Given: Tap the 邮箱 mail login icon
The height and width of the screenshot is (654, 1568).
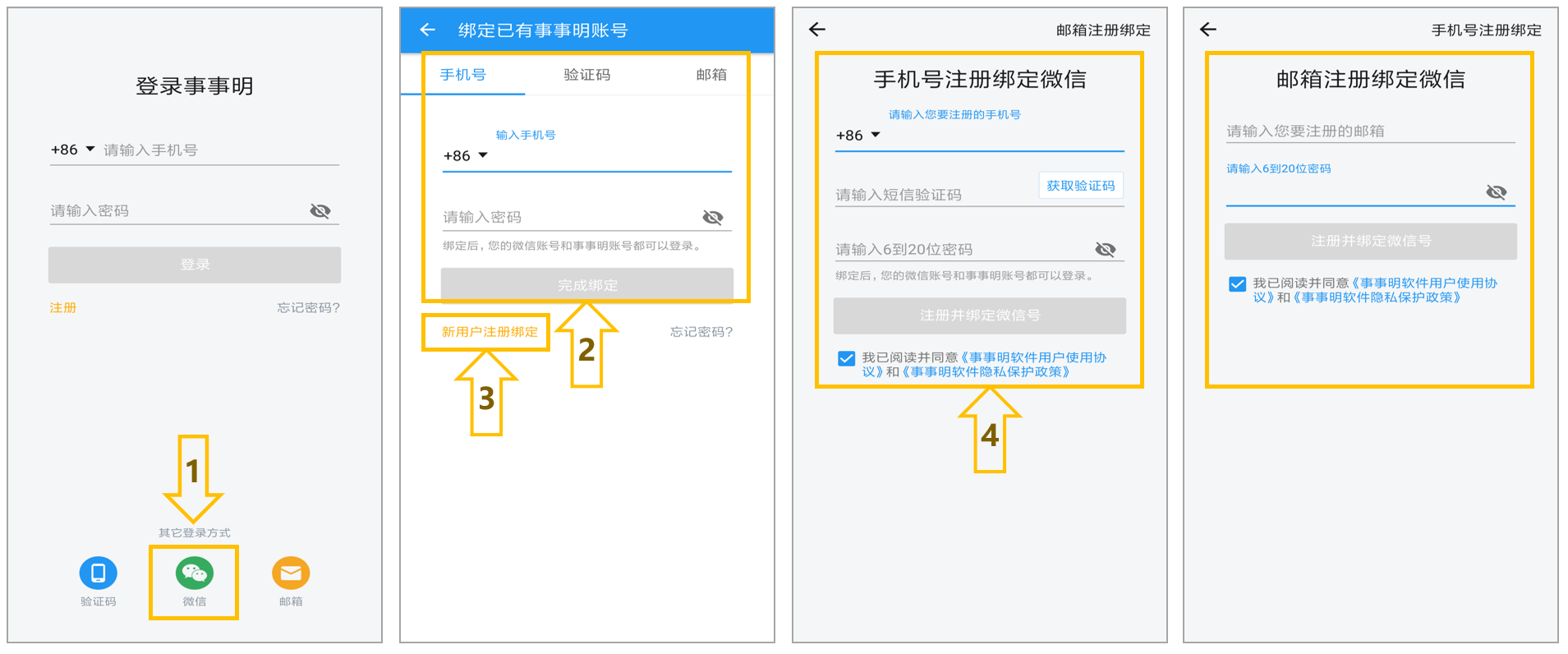Looking at the screenshot, I should point(291,573).
